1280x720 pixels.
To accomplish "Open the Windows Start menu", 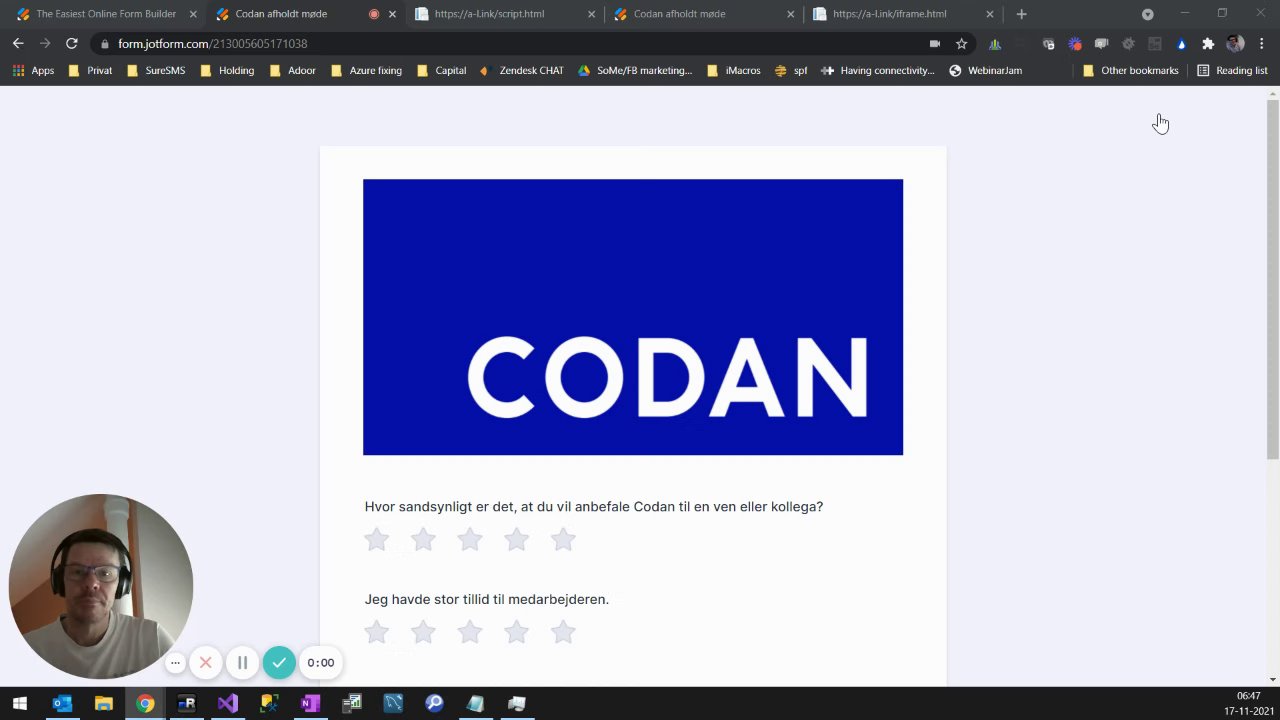I will [x=19, y=703].
